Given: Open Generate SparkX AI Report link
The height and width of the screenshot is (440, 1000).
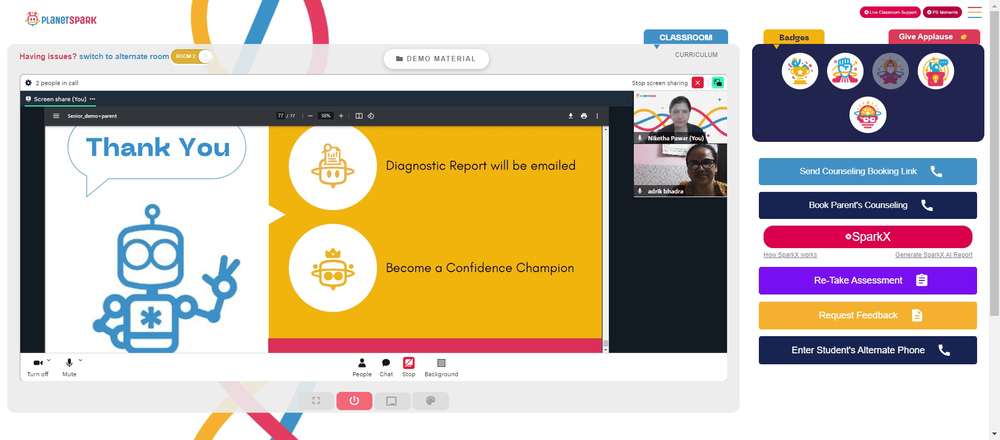Looking at the screenshot, I should [934, 255].
